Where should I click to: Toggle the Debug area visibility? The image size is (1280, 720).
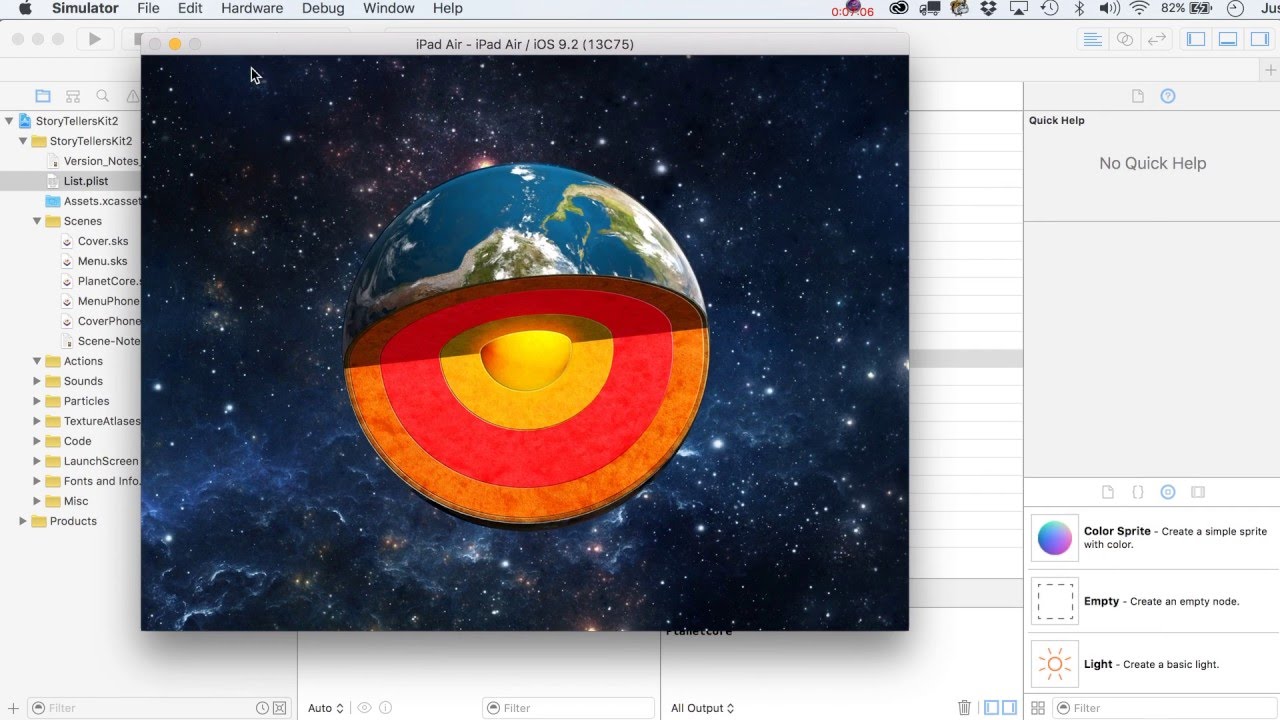point(1228,39)
